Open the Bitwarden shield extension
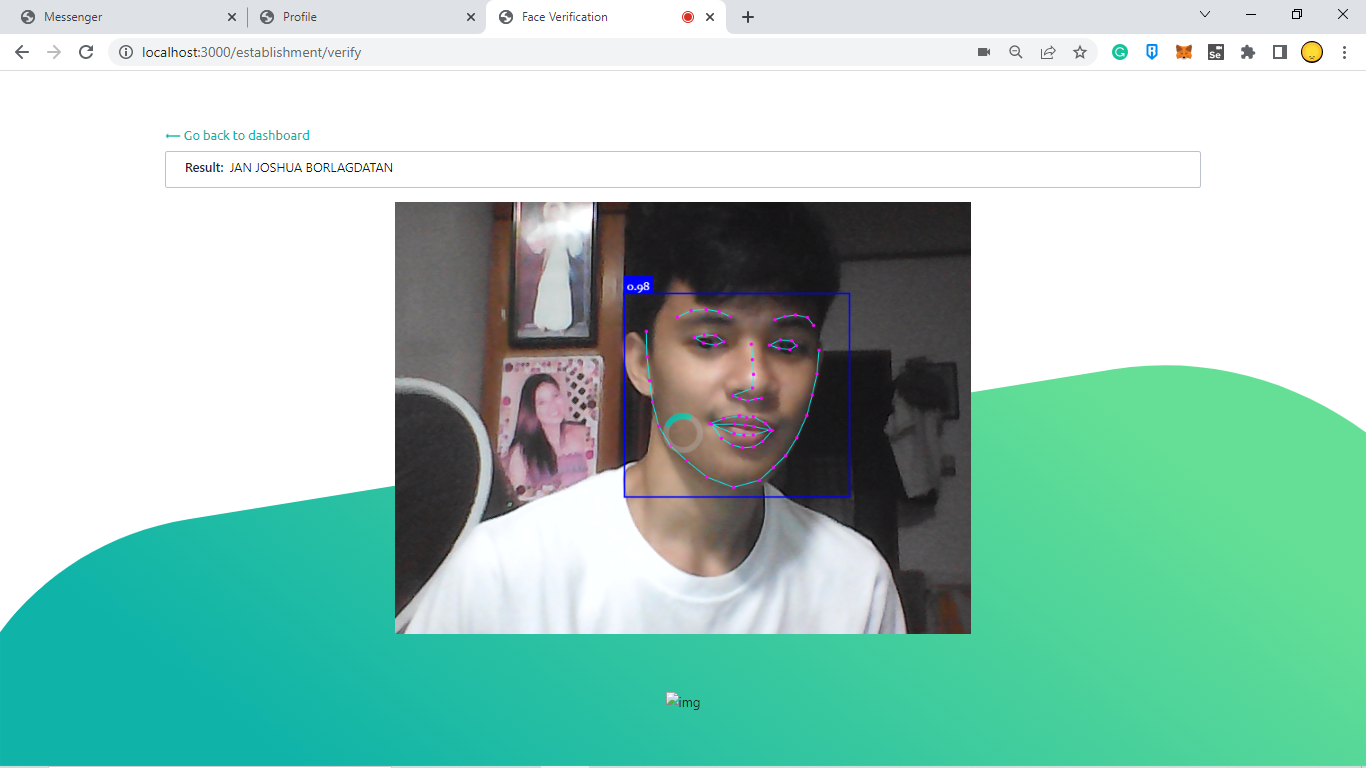Image resolution: width=1366 pixels, height=768 pixels. (1152, 52)
